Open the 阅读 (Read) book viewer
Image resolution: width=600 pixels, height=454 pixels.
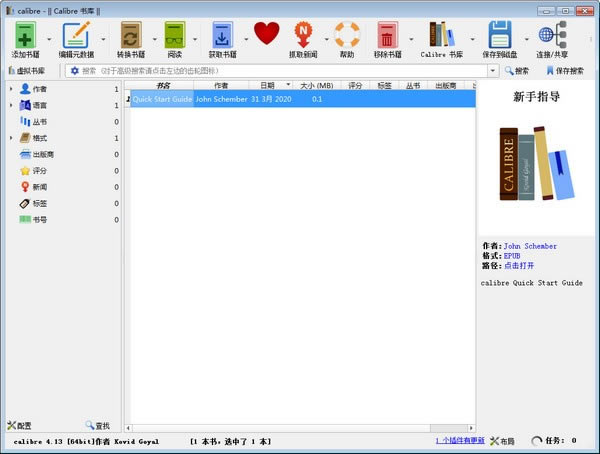tap(175, 36)
